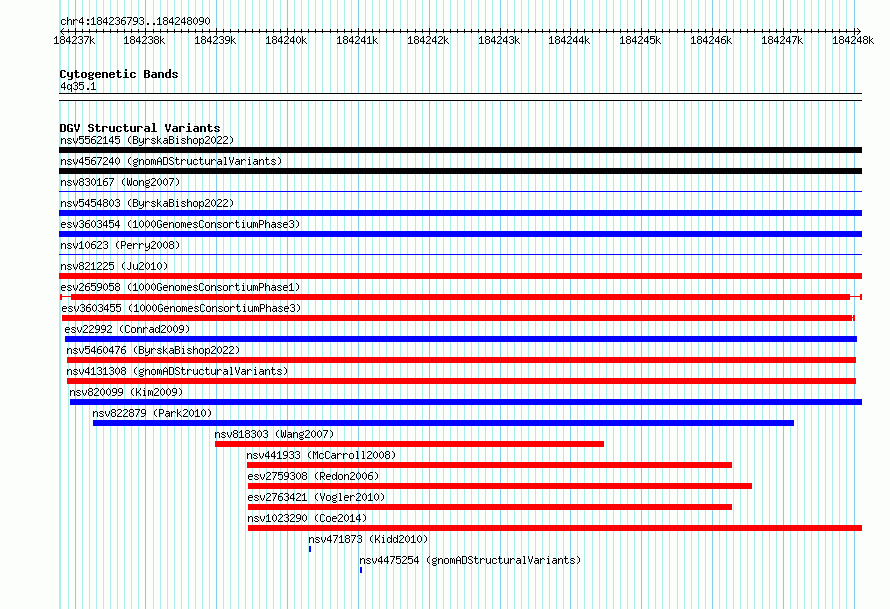The width and height of the screenshot is (890, 609).
Task: Click the nsv5454803 (ByrskaBishop2022) label
Action: coord(146,203)
